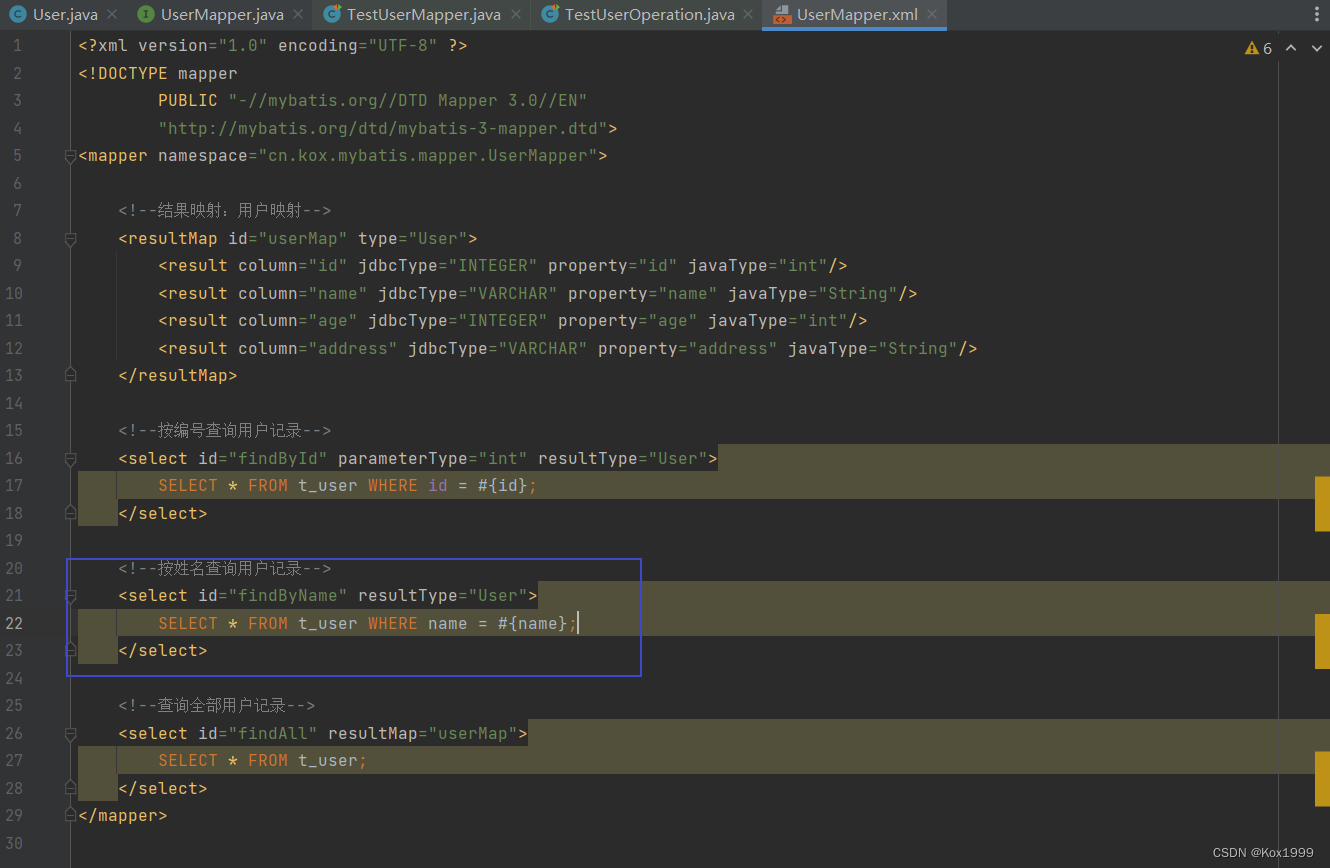Fold marker at closing select line 18
1330x868 pixels.
pos(70,512)
